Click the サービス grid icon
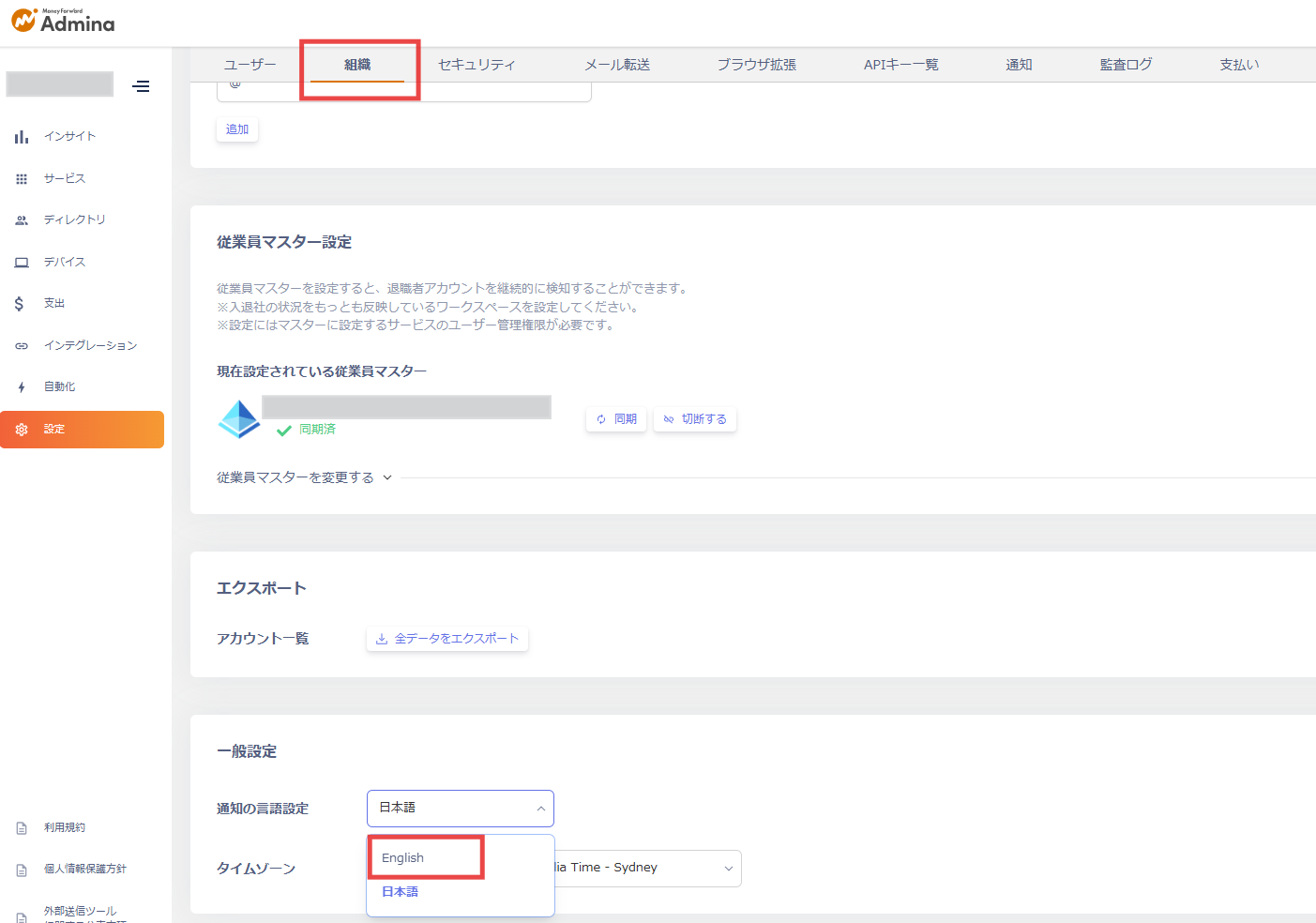The height and width of the screenshot is (923, 1316). 22,179
